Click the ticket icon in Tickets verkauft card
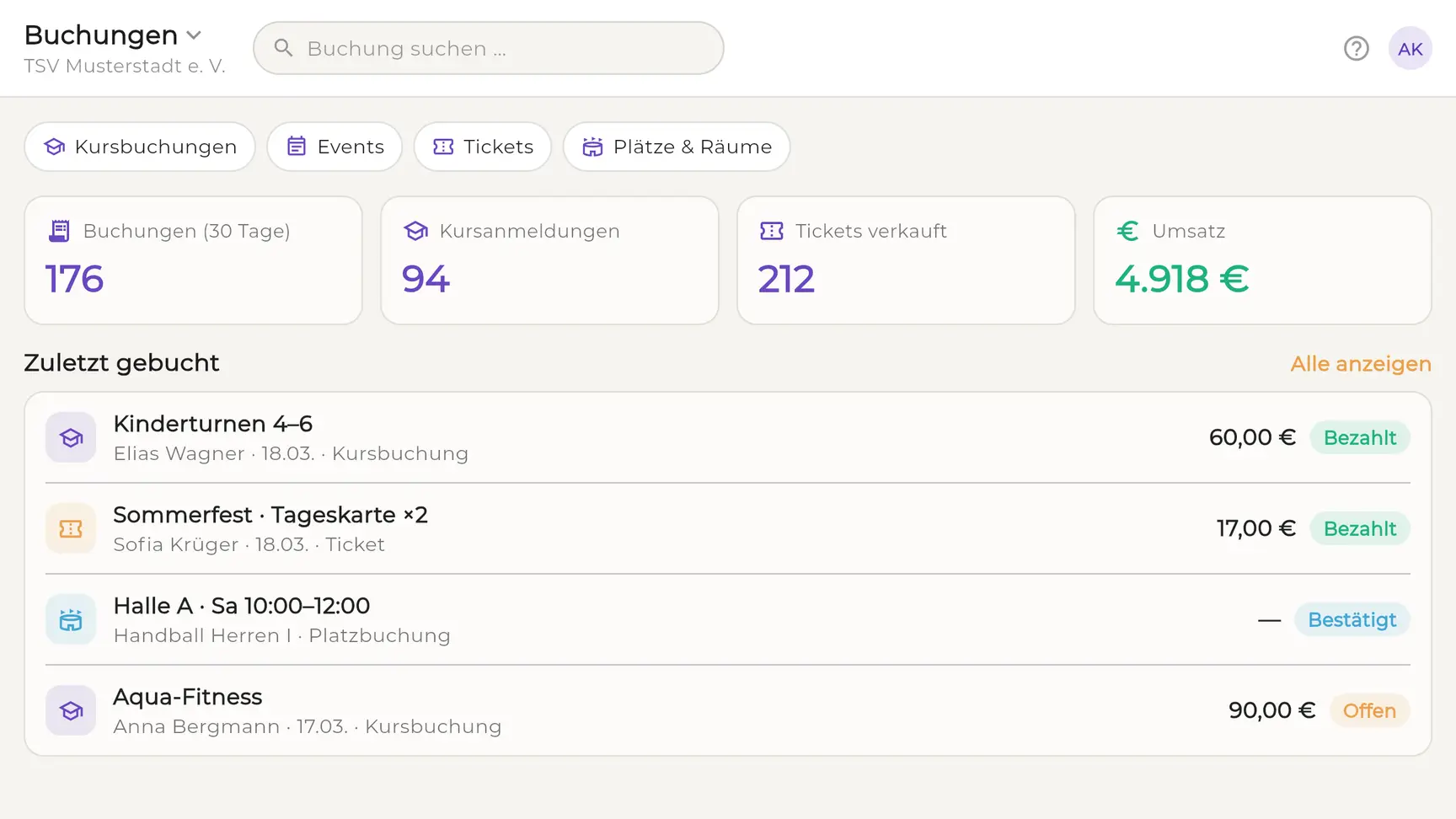 coord(772,231)
